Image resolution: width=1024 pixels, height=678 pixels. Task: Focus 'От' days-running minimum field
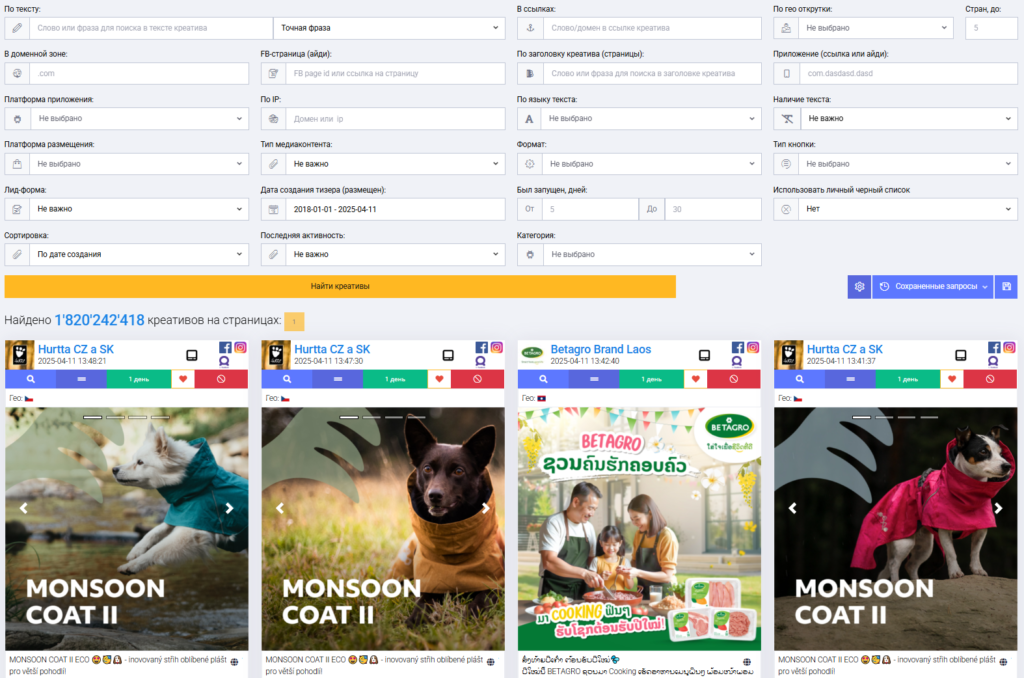(x=590, y=209)
